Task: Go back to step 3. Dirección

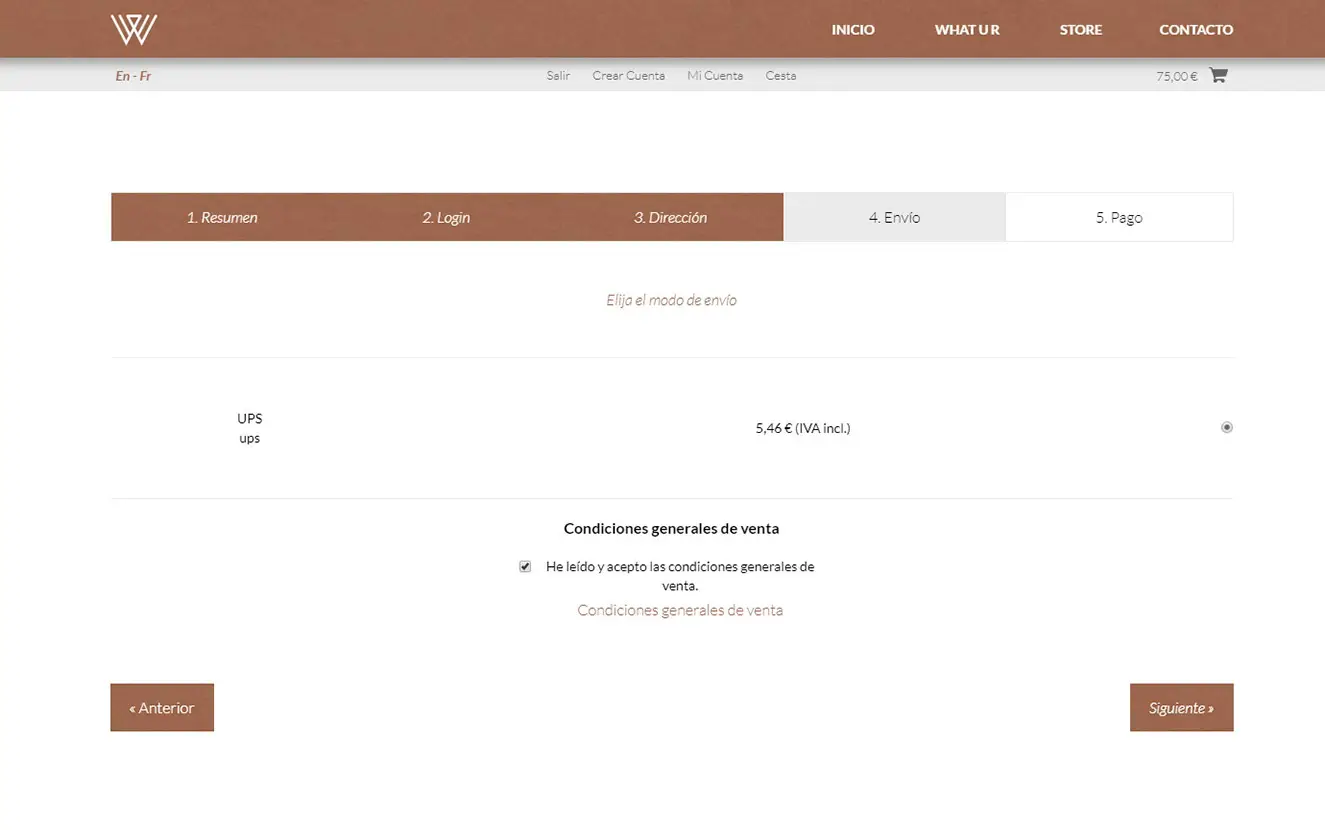Action: click(670, 217)
